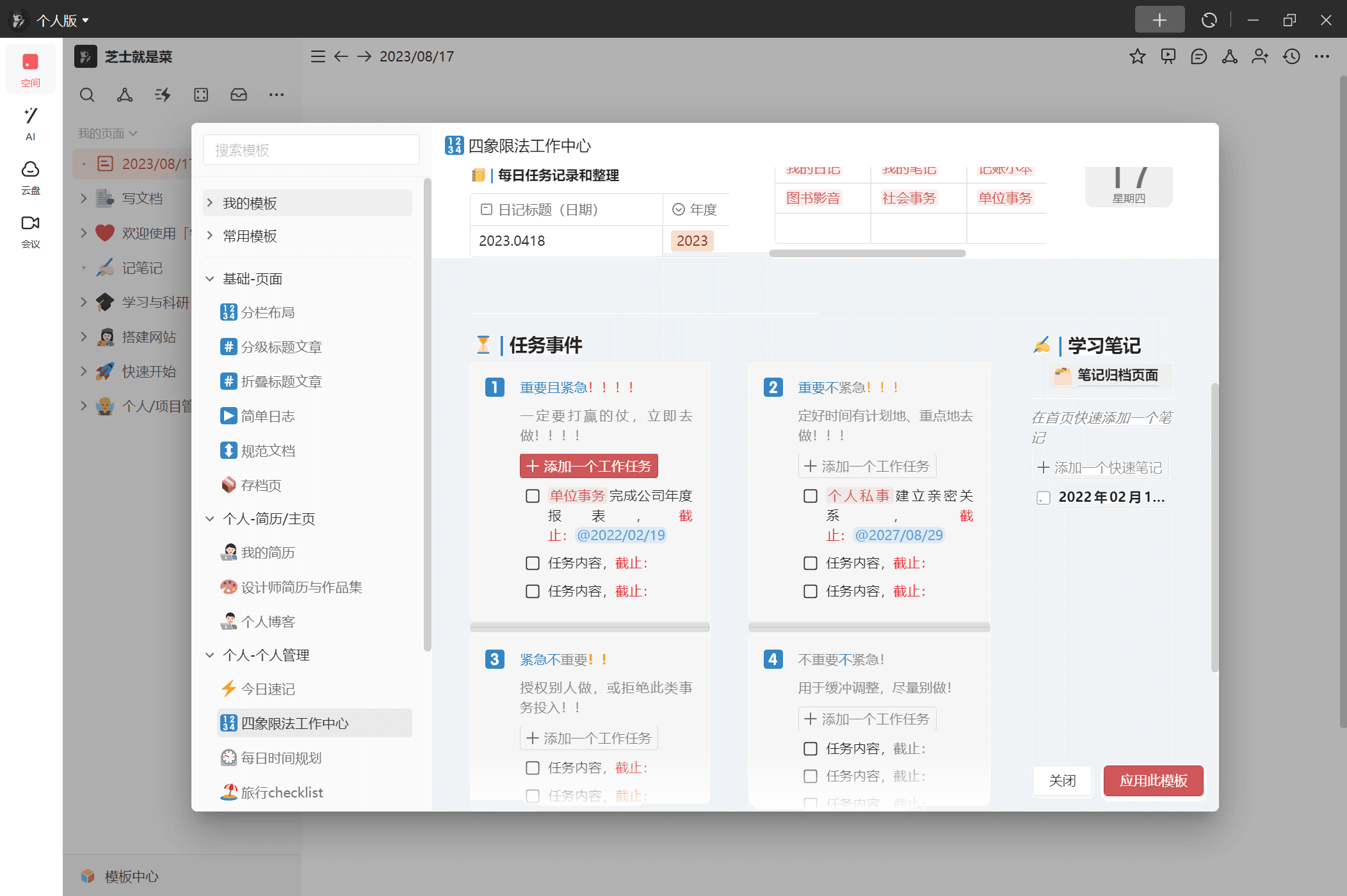Click red 添加一个工作任务 button in quadrant 1
Viewport: 1347px width, 896px height.
click(x=589, y=466)
